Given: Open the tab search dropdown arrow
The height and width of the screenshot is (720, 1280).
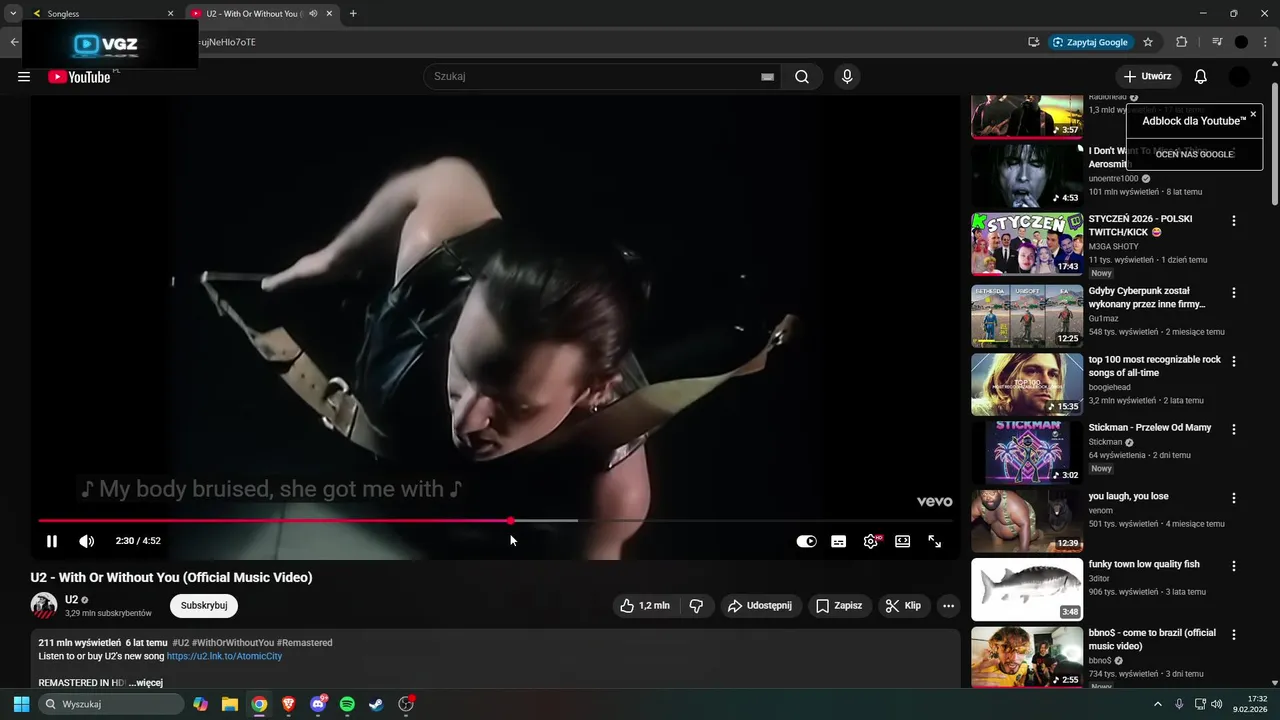Looking at the screenshot, I should pyautogui.click(x=13, y=14).
